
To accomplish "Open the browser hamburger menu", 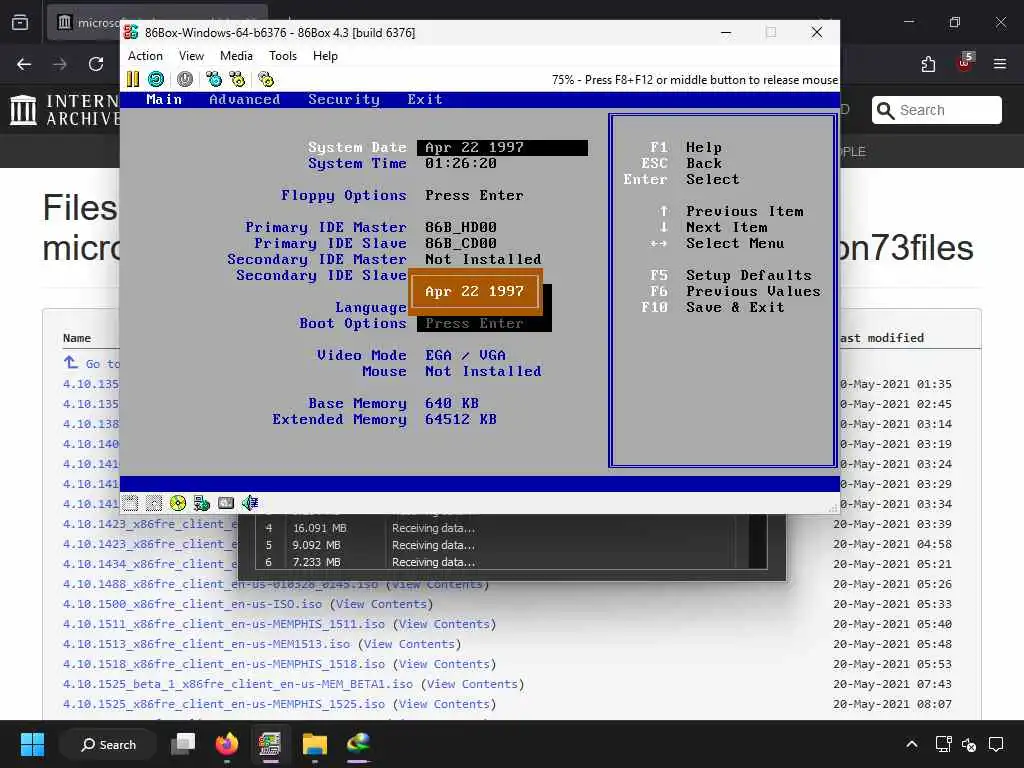I will click(x=1000, y=64).
